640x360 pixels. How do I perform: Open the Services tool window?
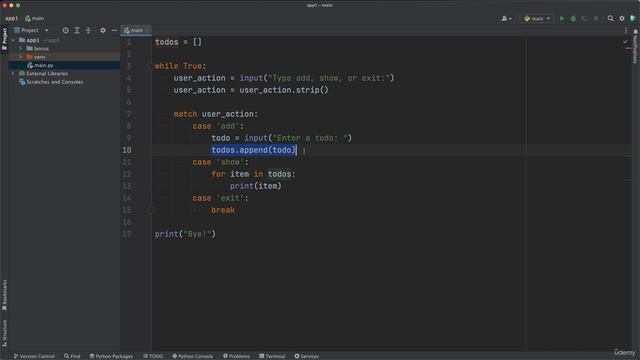pyautogui.click(x=307, y=356)
